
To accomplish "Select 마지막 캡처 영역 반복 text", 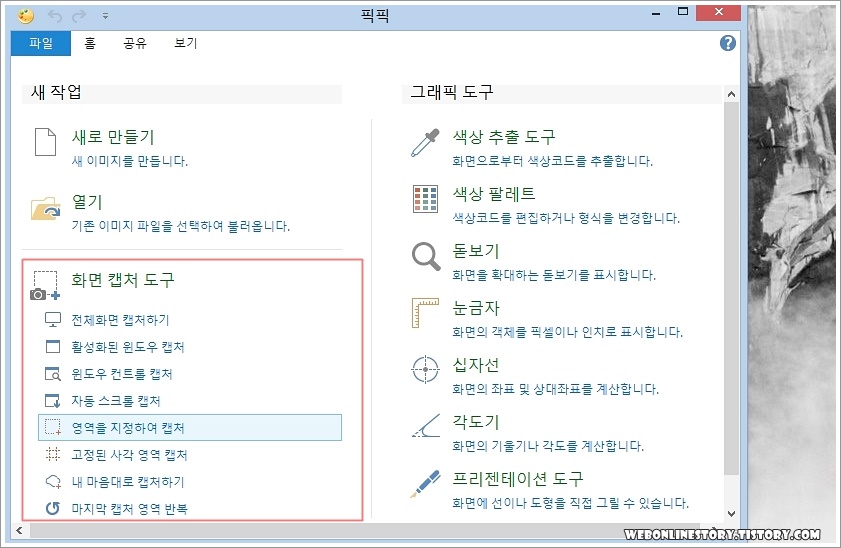I will pyautogui.click(x=129, y=508).
